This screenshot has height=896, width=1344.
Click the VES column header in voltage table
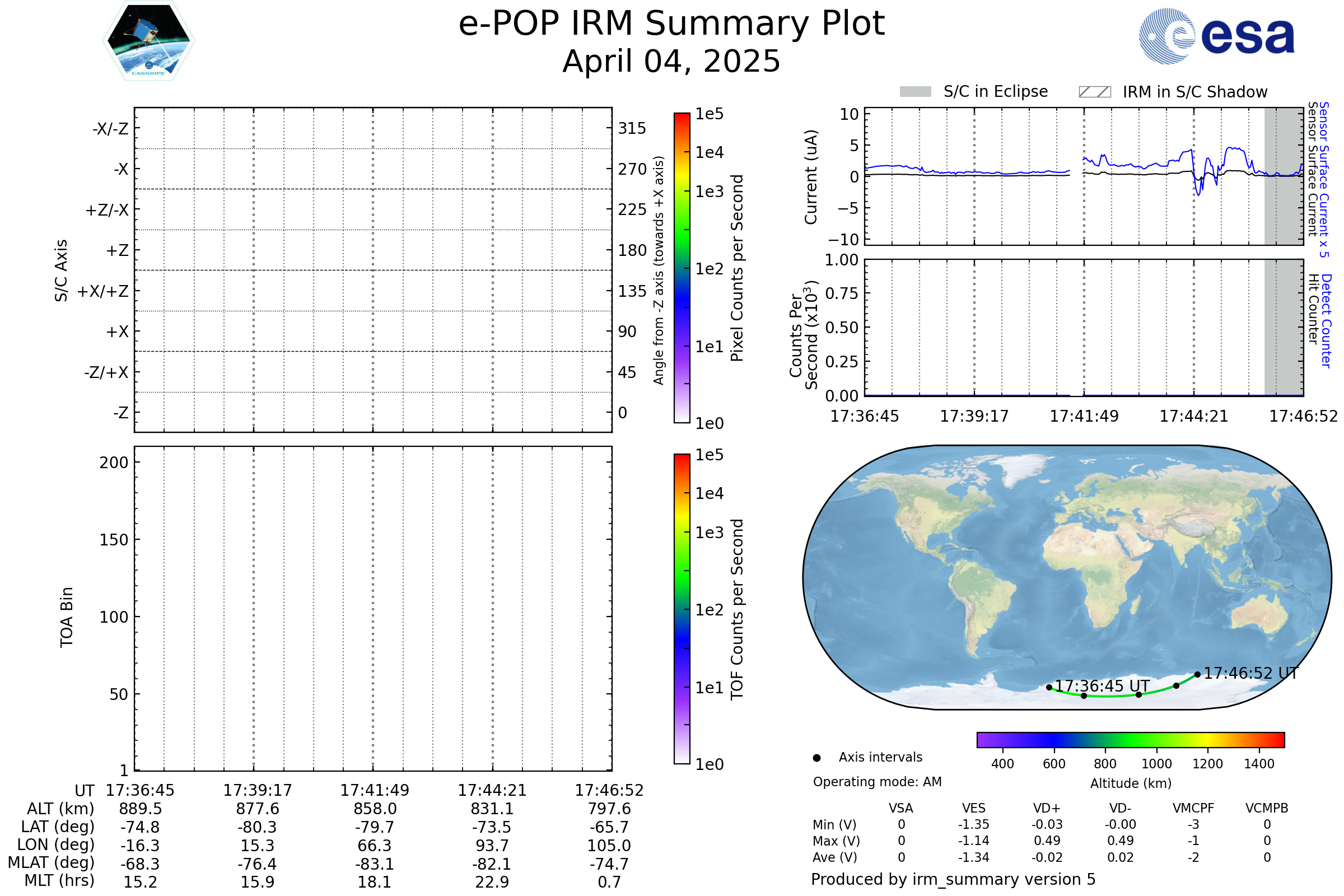pos(974,808)
